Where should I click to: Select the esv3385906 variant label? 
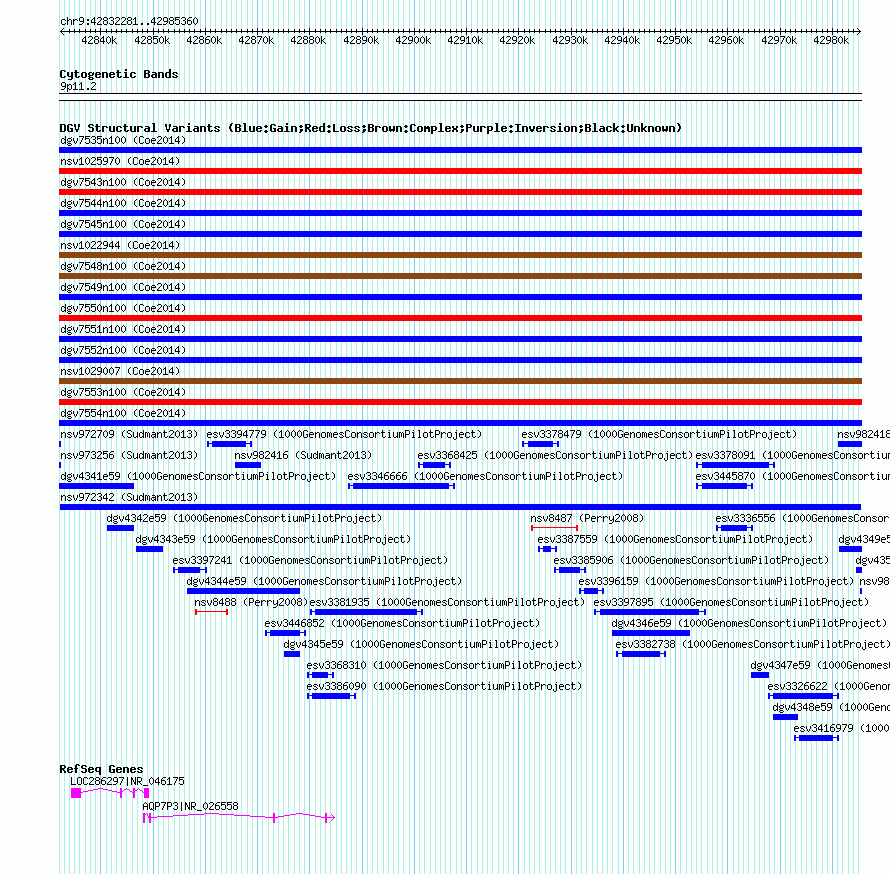pyautogui.click(x=691, y=560)
